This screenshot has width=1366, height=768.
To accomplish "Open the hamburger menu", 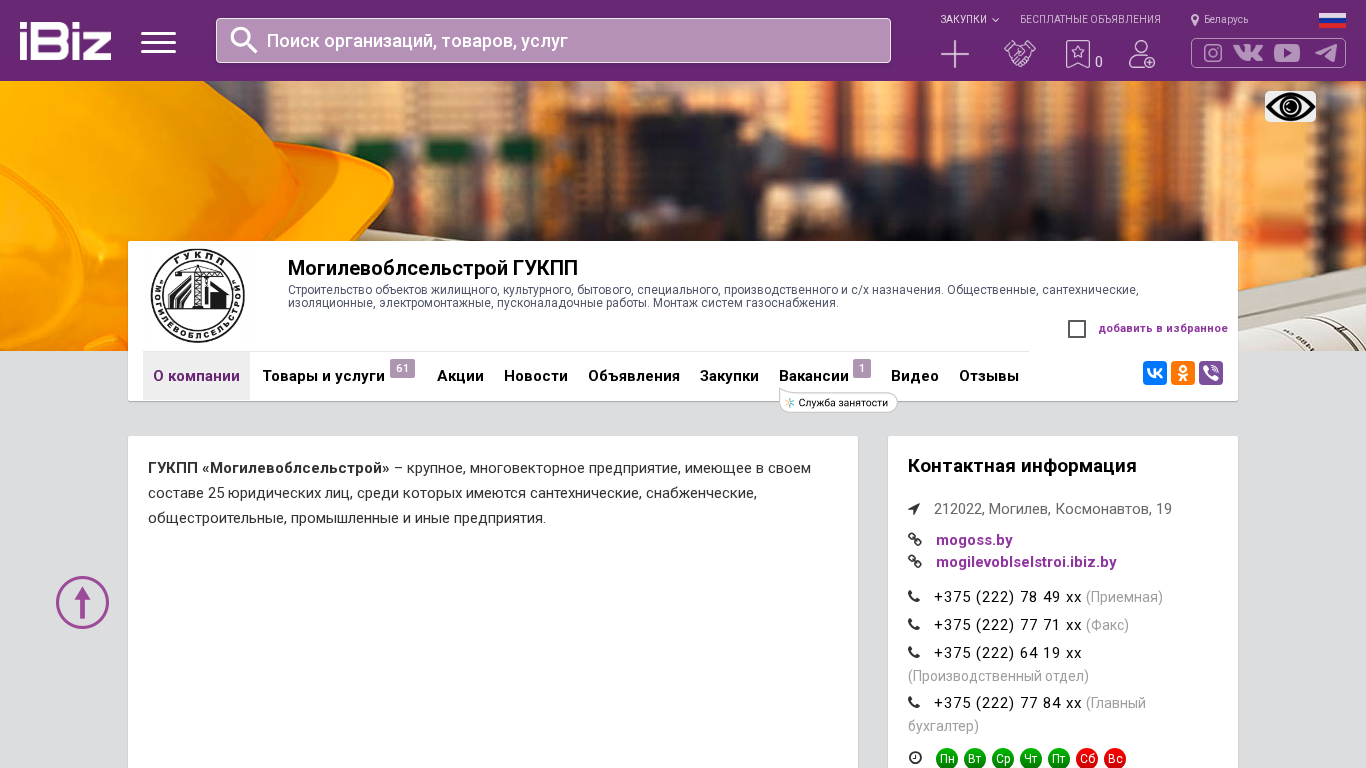I will pos(158,42).
